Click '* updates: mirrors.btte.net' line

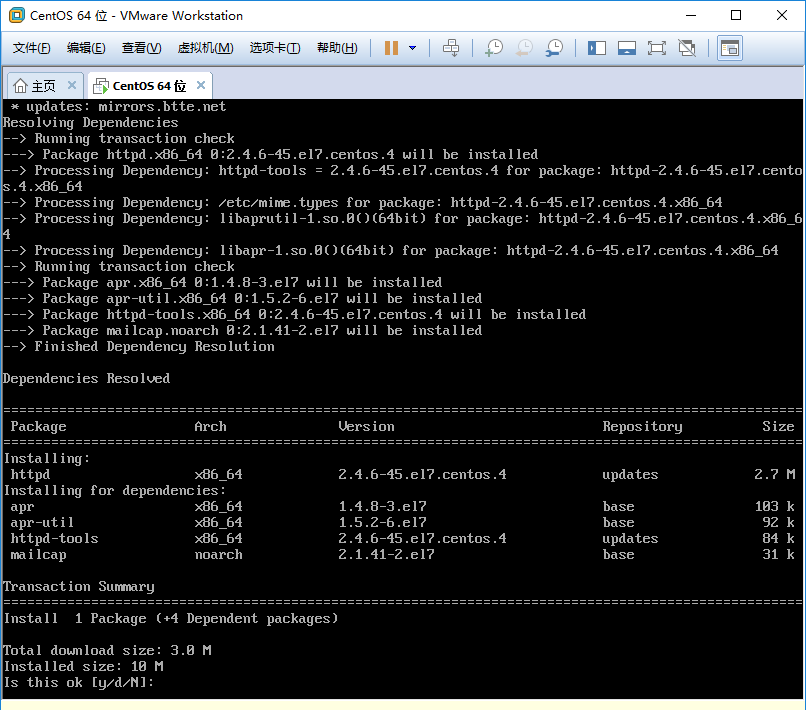118,106
